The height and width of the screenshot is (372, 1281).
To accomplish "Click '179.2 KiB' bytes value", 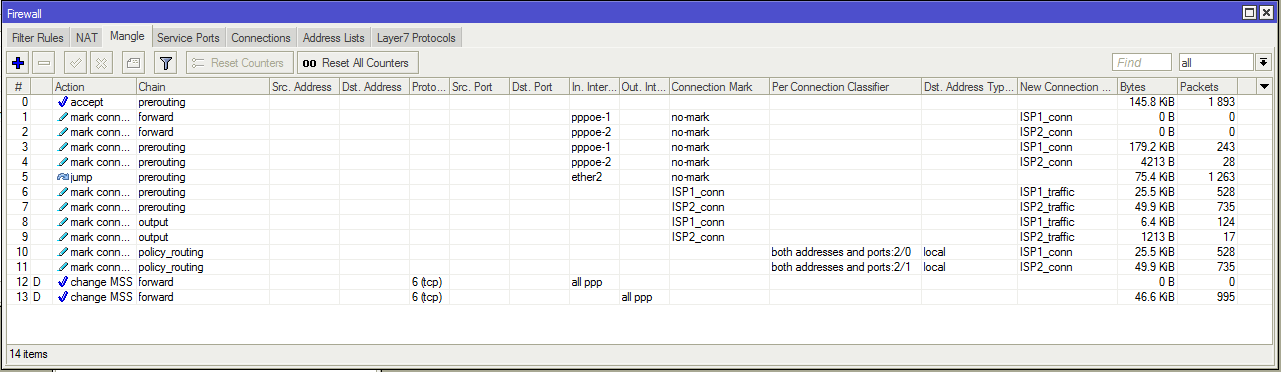I will [x=1152, y=147].
